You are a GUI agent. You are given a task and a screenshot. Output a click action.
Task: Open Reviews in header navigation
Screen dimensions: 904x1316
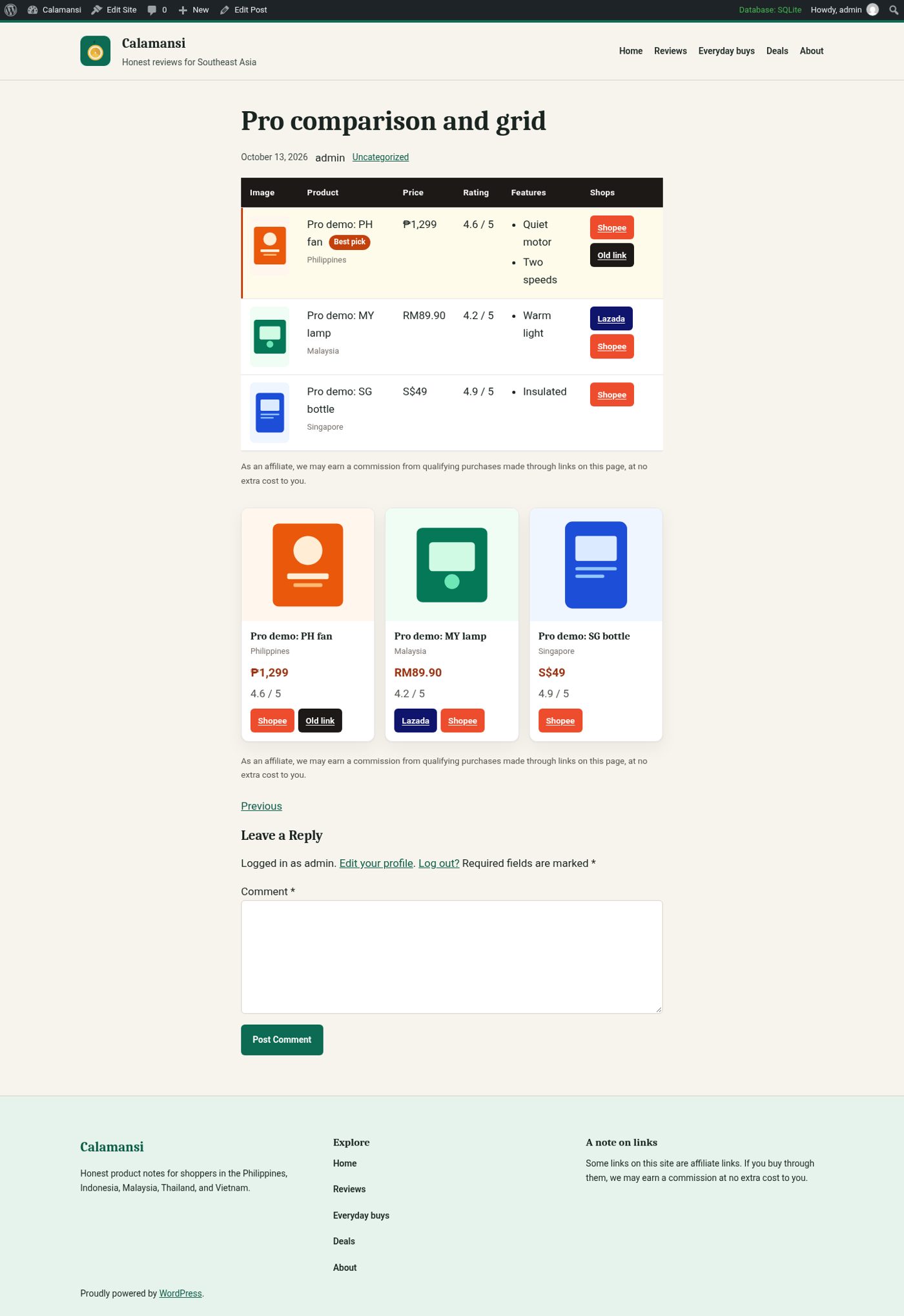(x=670, y=51)
